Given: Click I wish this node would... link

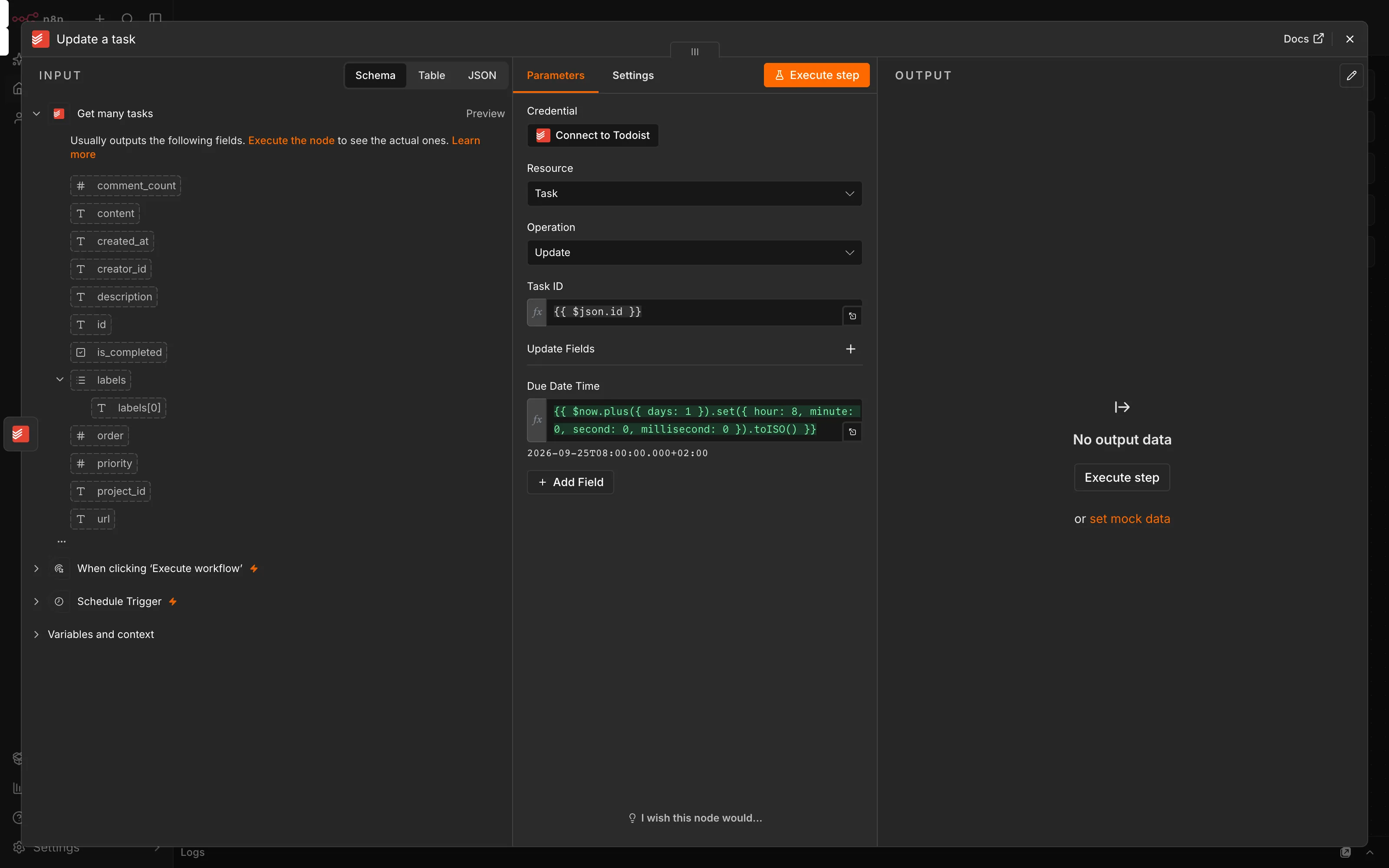Looking at the screenshot, I should pyautogui.click(x=695, y=818).
